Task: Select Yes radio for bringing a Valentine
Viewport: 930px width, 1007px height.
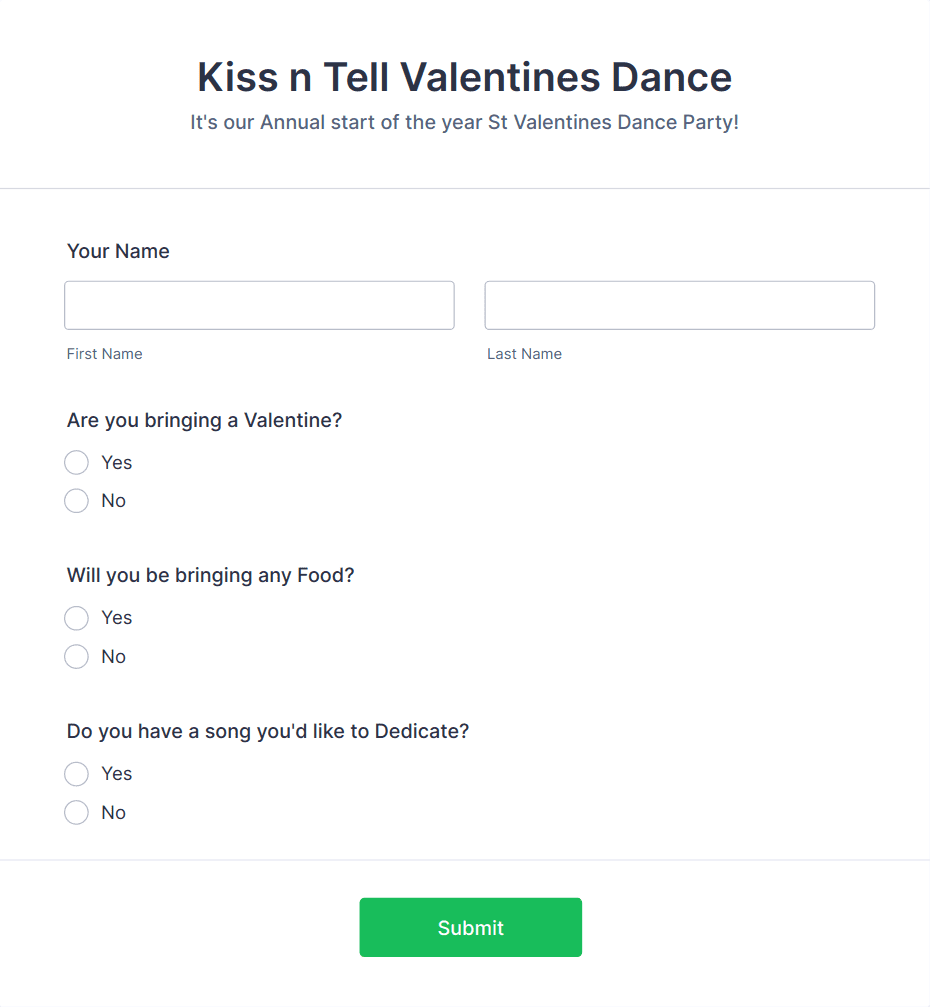Action: tap(77, 463)
